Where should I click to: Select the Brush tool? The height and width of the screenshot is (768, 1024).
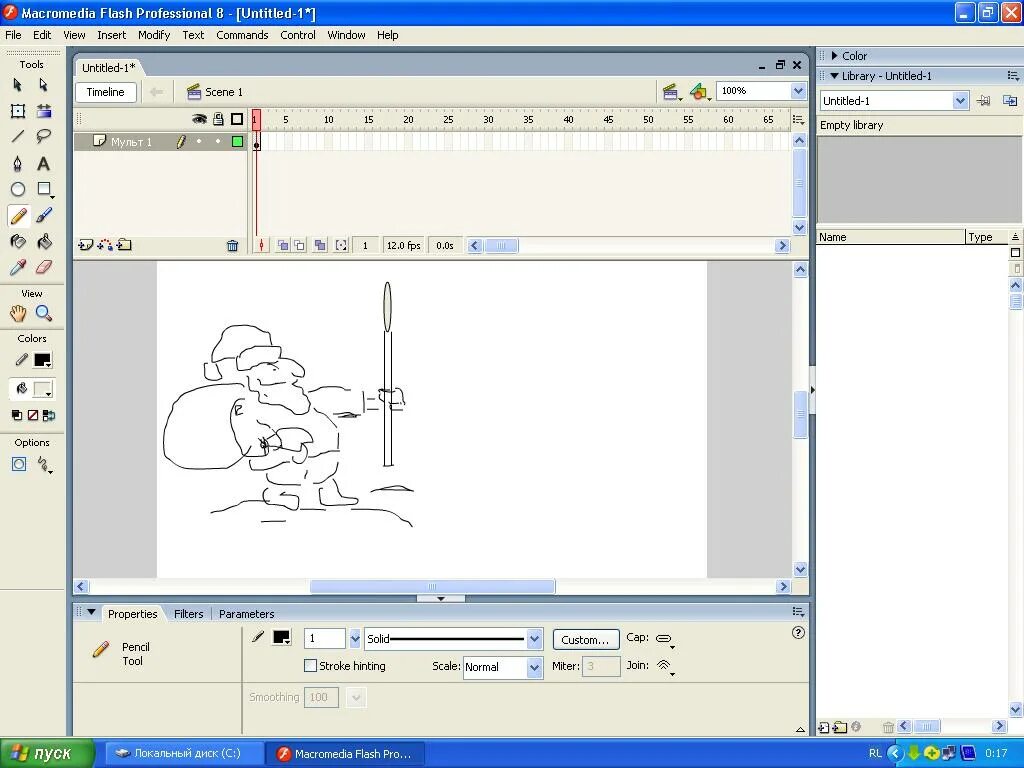pos(44,216)
